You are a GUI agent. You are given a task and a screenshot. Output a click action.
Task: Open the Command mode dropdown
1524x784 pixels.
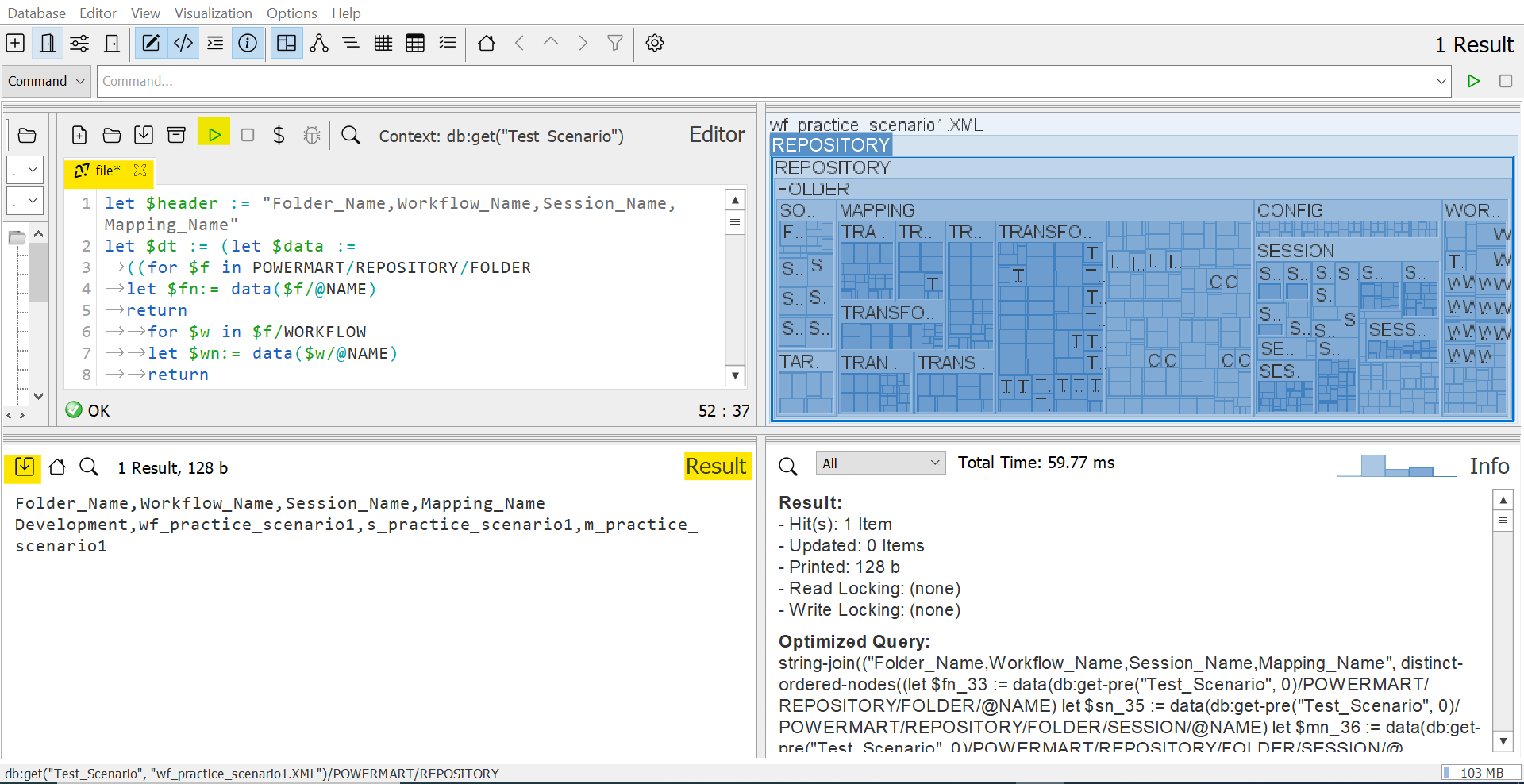click(45, 81)
